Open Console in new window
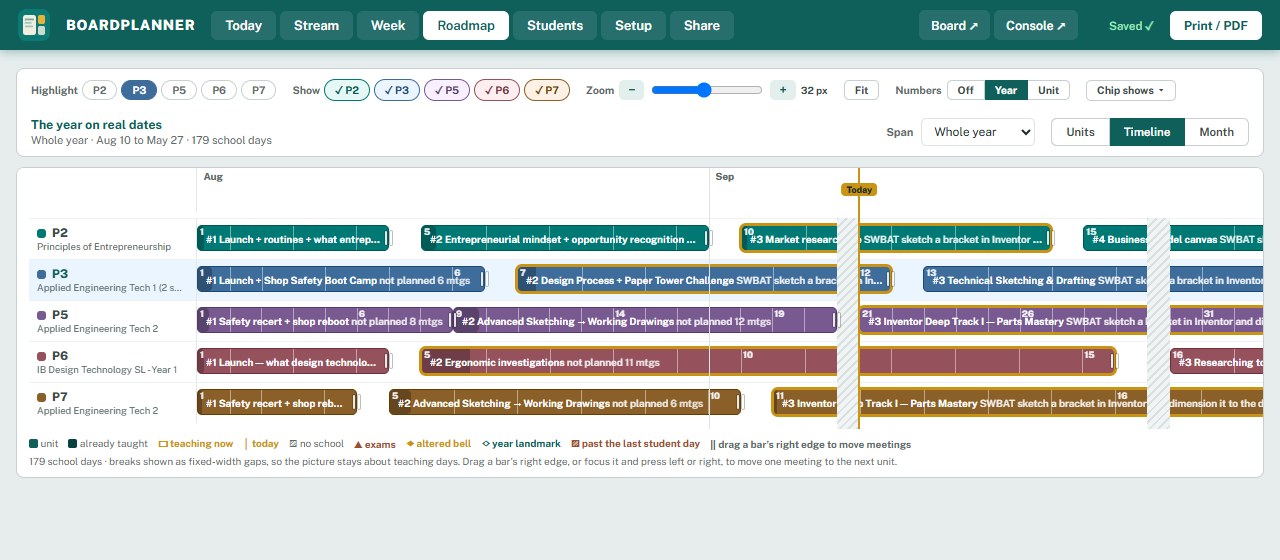The width and height of the screenshot is (1280, 560). 1036,25
